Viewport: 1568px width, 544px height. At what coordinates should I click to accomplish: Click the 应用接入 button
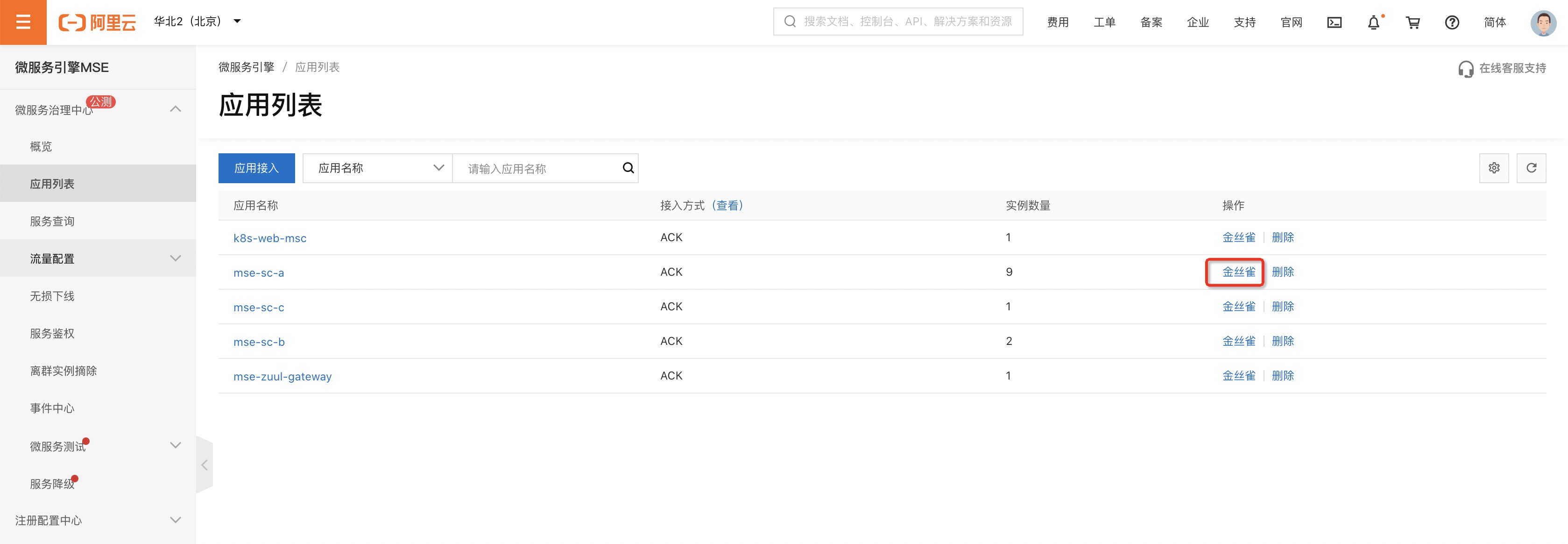[256, 168]
